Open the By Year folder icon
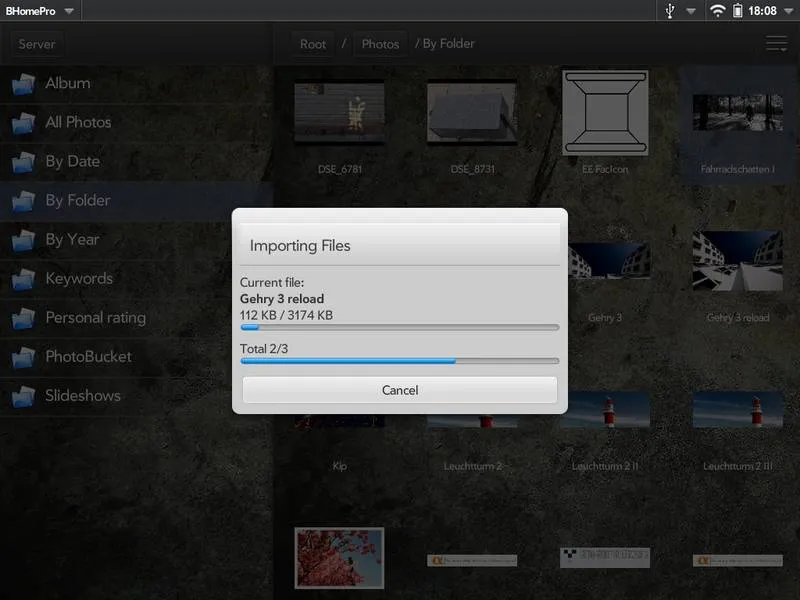 coord(23,240)
